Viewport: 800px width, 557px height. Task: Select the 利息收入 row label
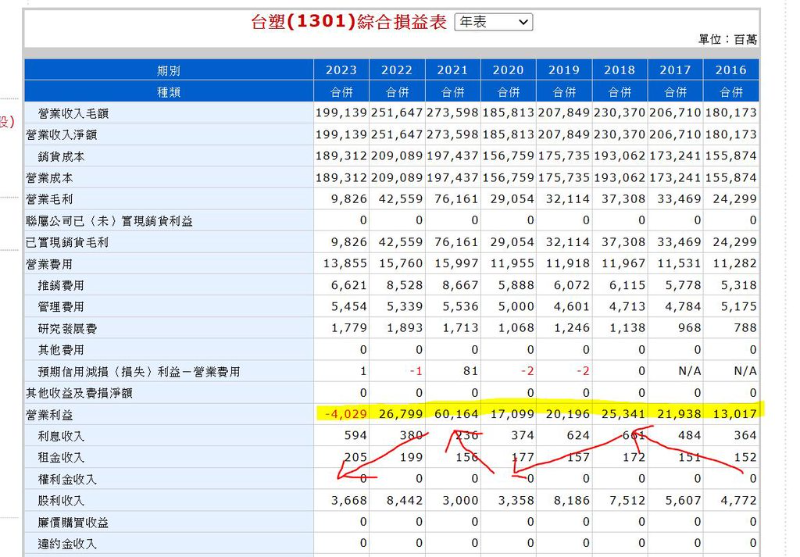pyautogui.click(x=61, y=436)
